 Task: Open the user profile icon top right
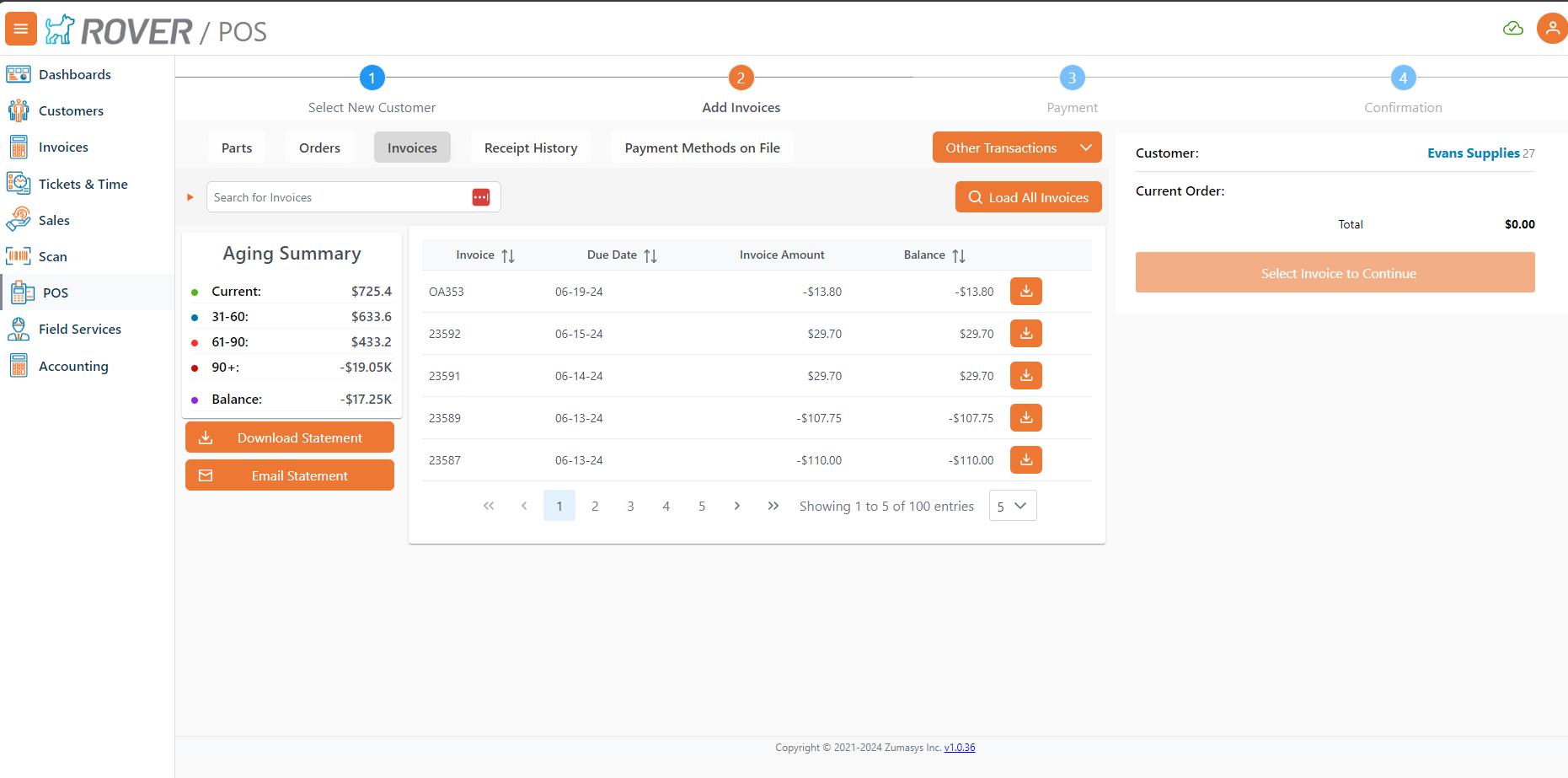pyautogui.click(x=1553, y=28)
